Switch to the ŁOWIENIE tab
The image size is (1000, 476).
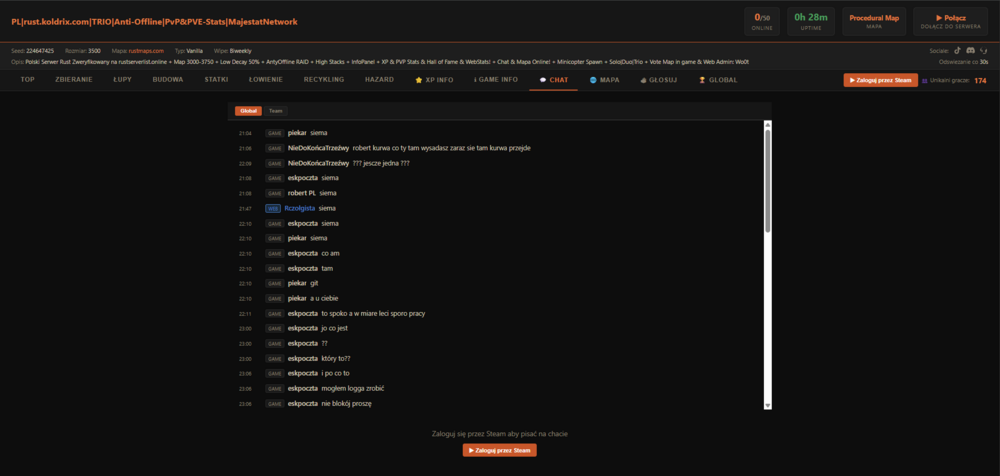tap(265, 80)
